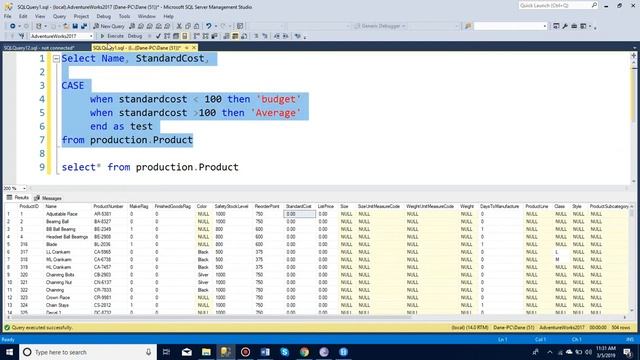
Task: Click the 'Adjustable Race' name cell
Action: click(x=62, y=214)
